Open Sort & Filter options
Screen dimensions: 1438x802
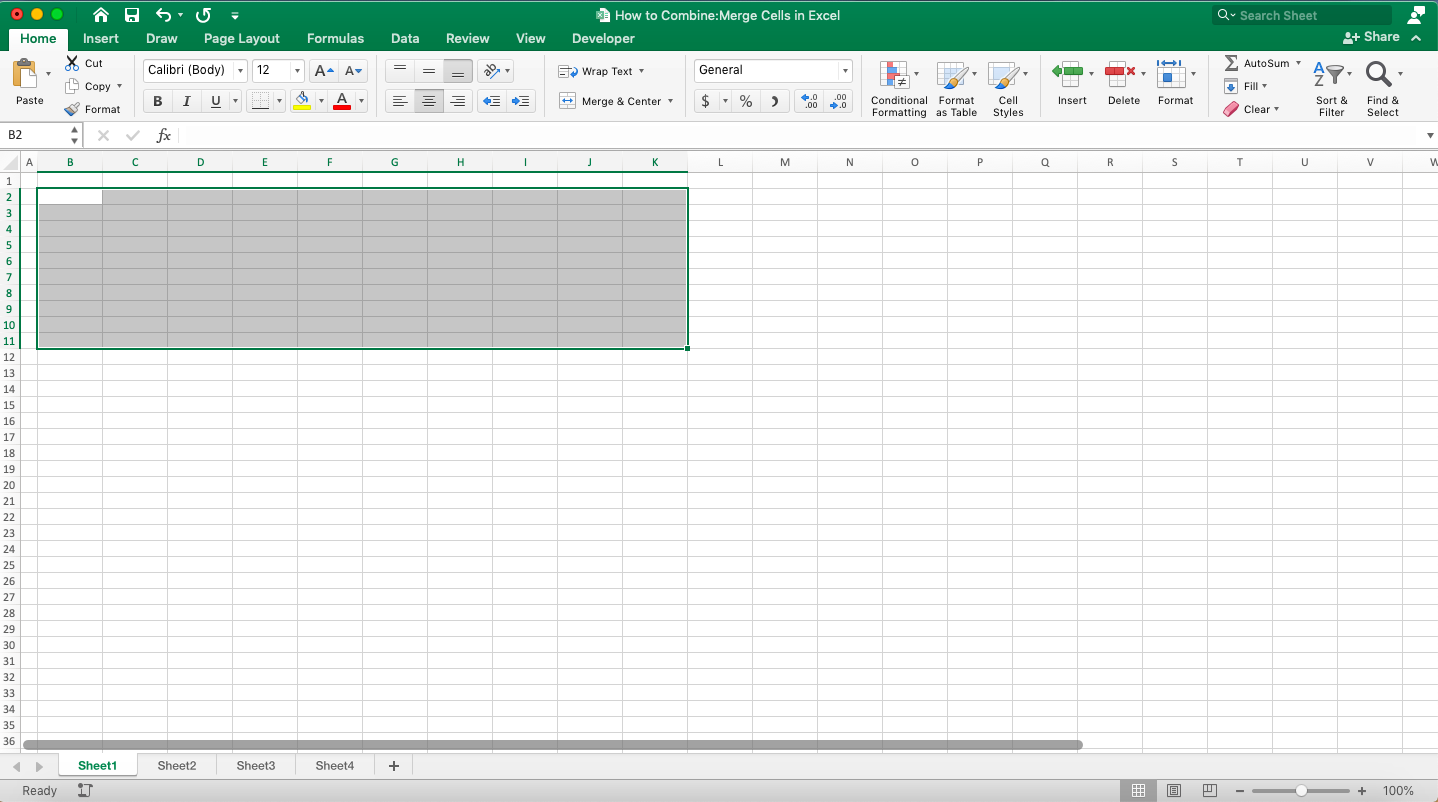click(x=1332, y=89)
